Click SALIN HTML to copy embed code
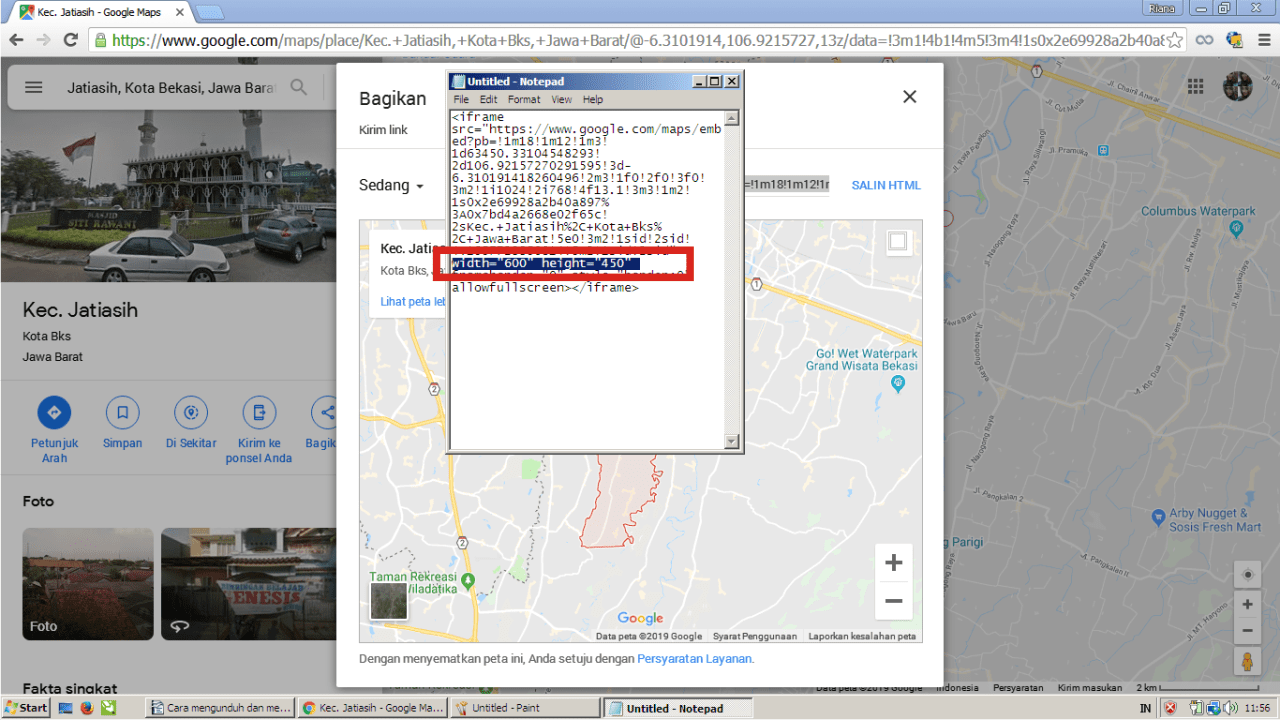This screenshot has width=1280, height=720. tap(886, 185)
